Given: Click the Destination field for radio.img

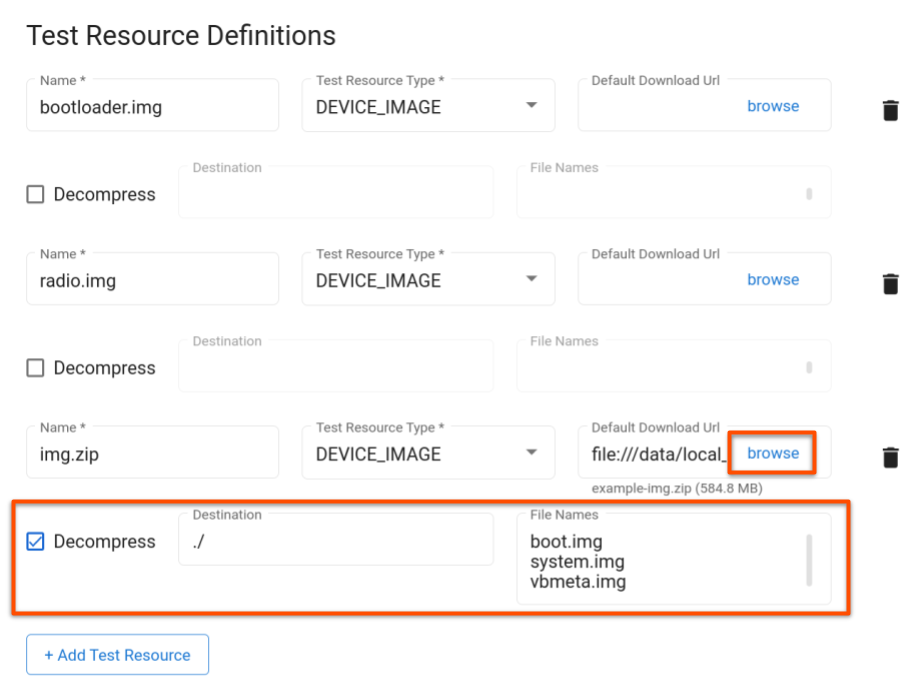Looking at the screenshot, I should (x=335, y=365).
